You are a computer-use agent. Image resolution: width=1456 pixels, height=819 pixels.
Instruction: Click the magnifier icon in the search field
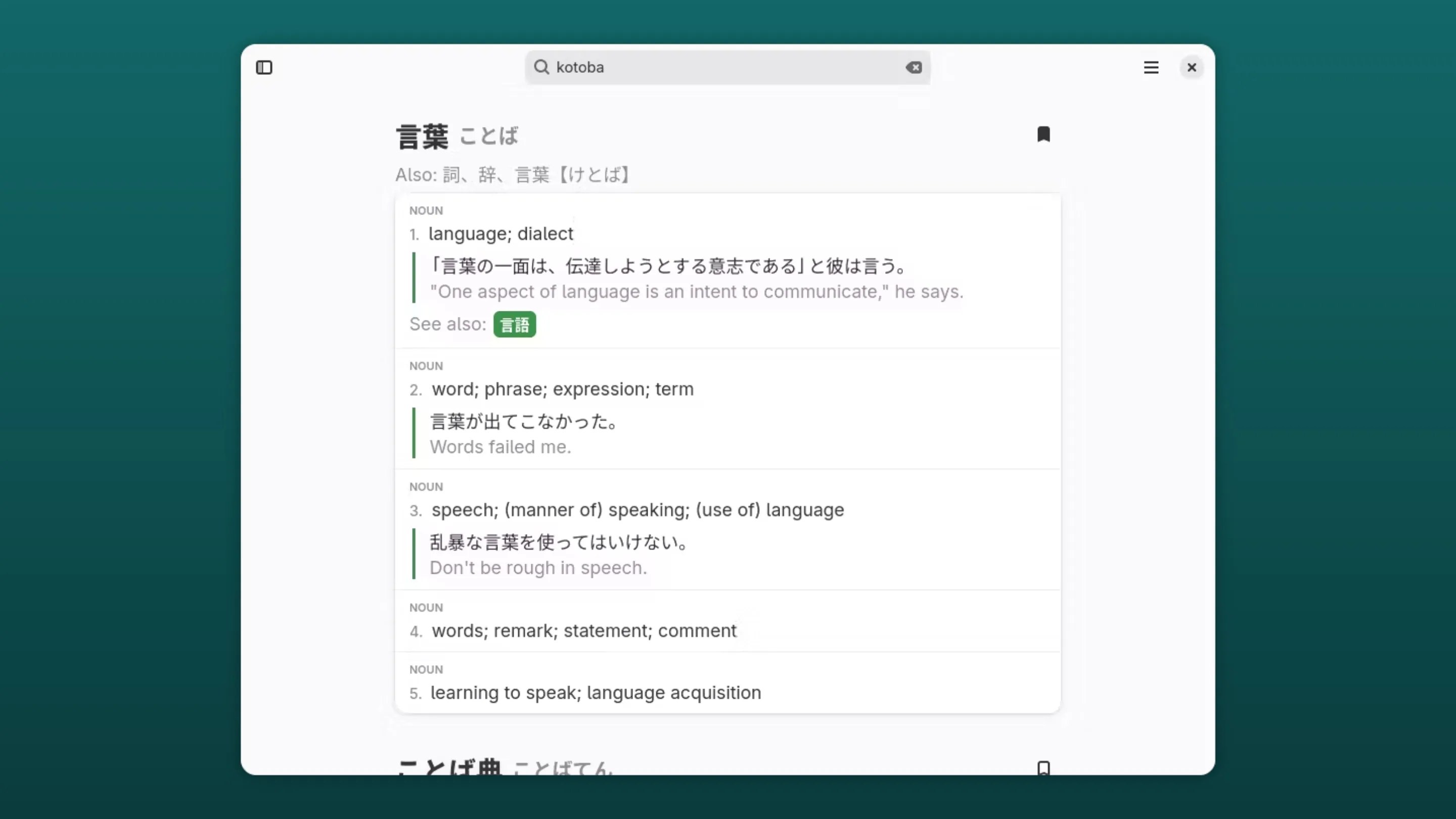[x=541, y=67]
